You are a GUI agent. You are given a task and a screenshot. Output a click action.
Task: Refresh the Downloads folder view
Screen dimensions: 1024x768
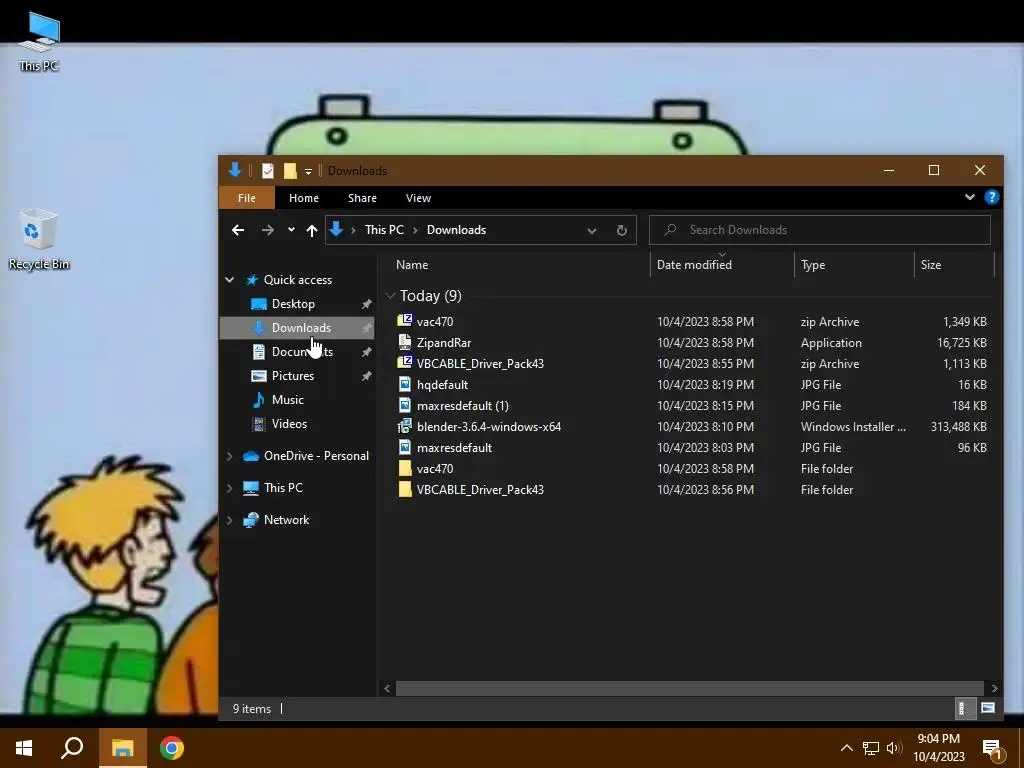point(622,231)
